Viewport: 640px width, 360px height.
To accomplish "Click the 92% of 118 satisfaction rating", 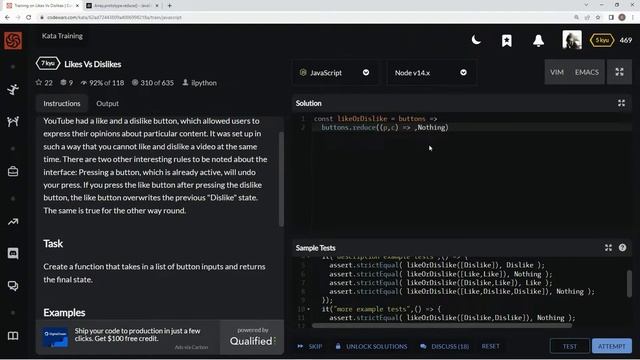I will pyautogui.click(x=102, y=82).
